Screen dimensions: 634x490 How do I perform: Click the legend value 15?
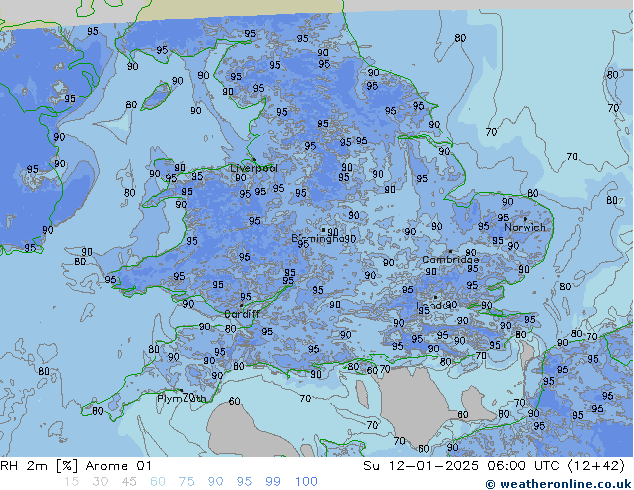71,482
